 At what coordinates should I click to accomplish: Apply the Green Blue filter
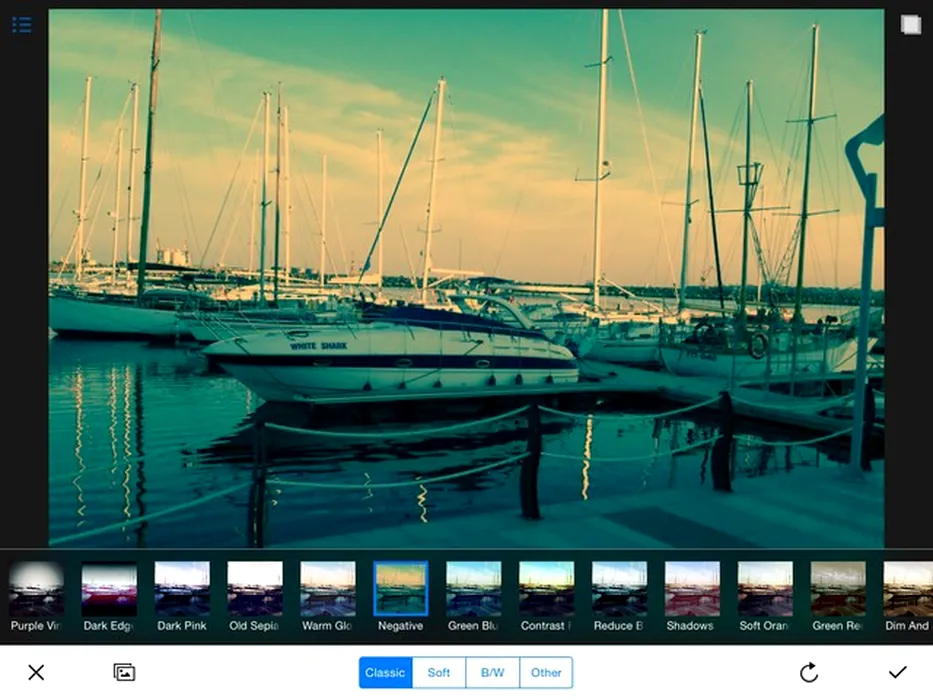click(473, 589)
